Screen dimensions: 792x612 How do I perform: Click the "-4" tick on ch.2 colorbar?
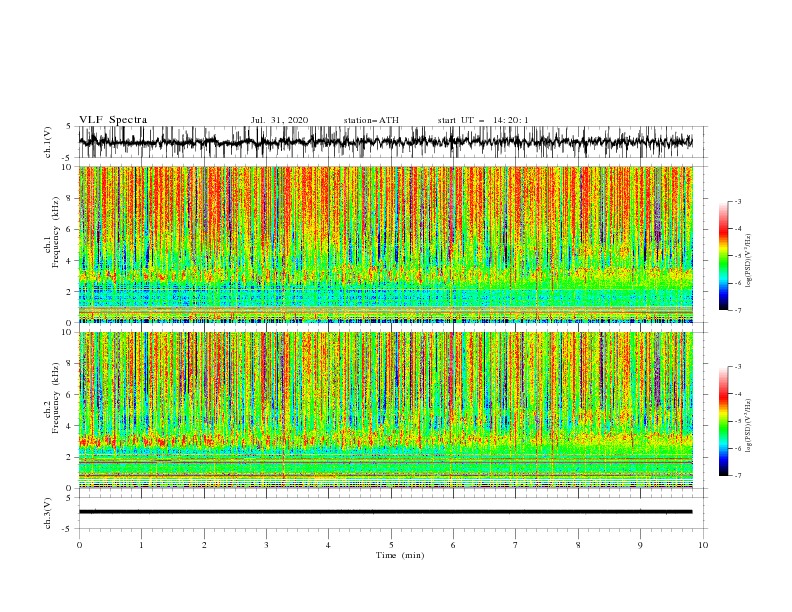[x=738, y=394]
